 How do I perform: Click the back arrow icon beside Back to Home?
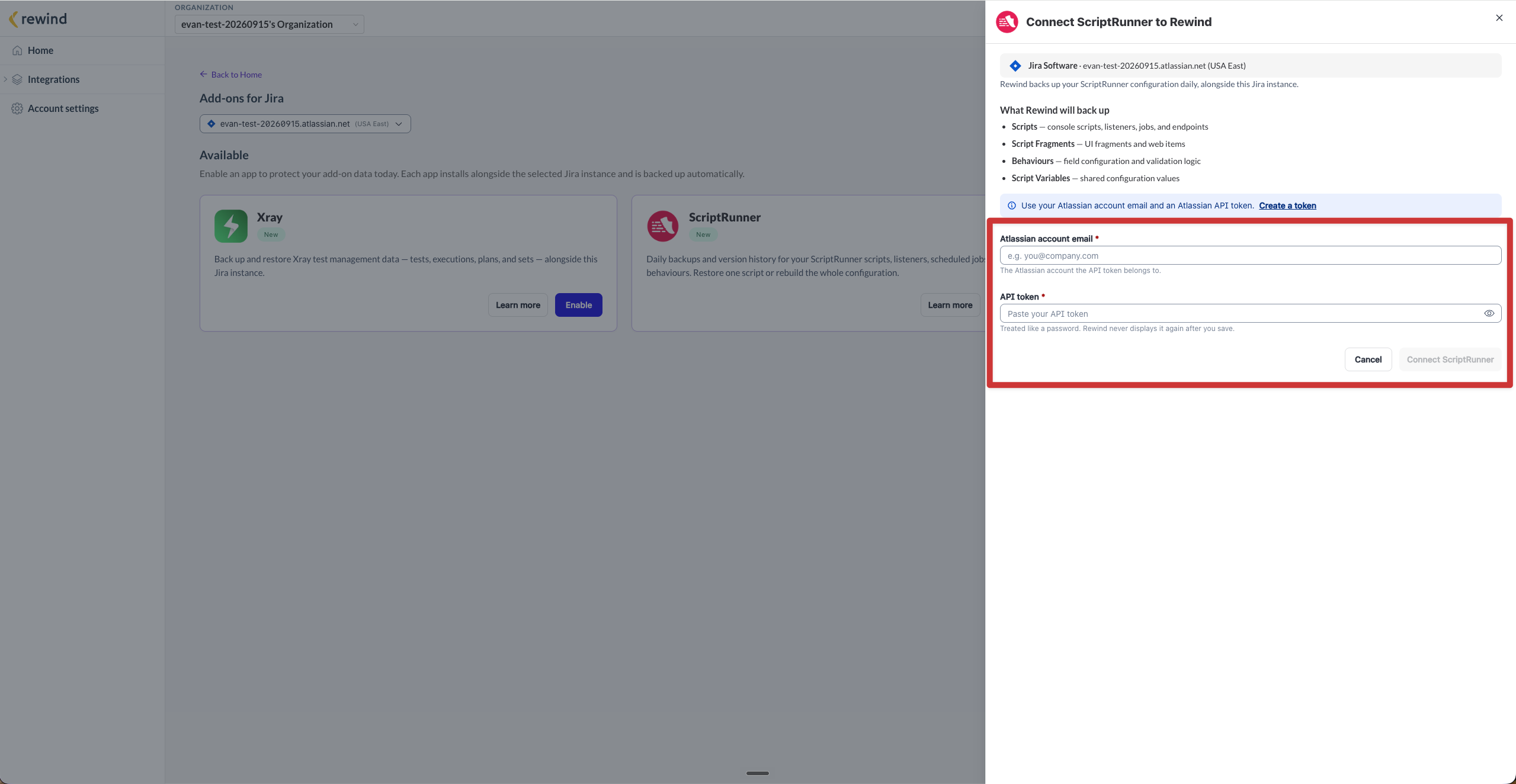pyautogui.click(x=203, y=74)
